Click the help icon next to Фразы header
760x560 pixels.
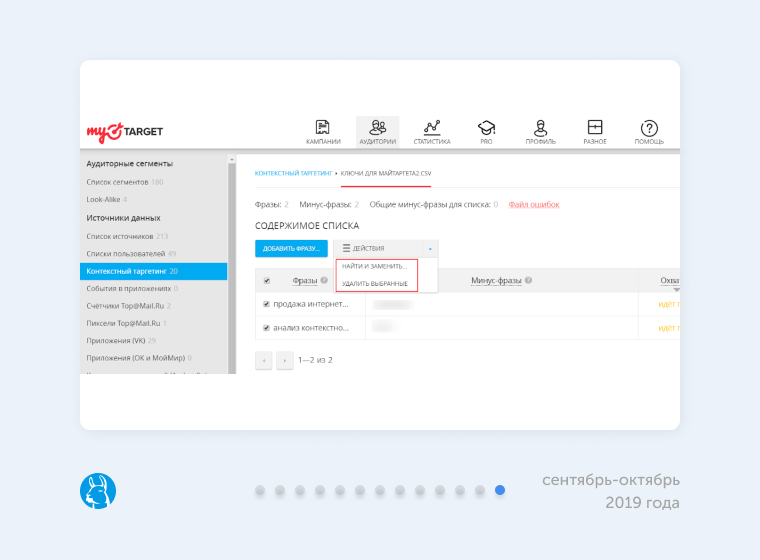(324, 280)
